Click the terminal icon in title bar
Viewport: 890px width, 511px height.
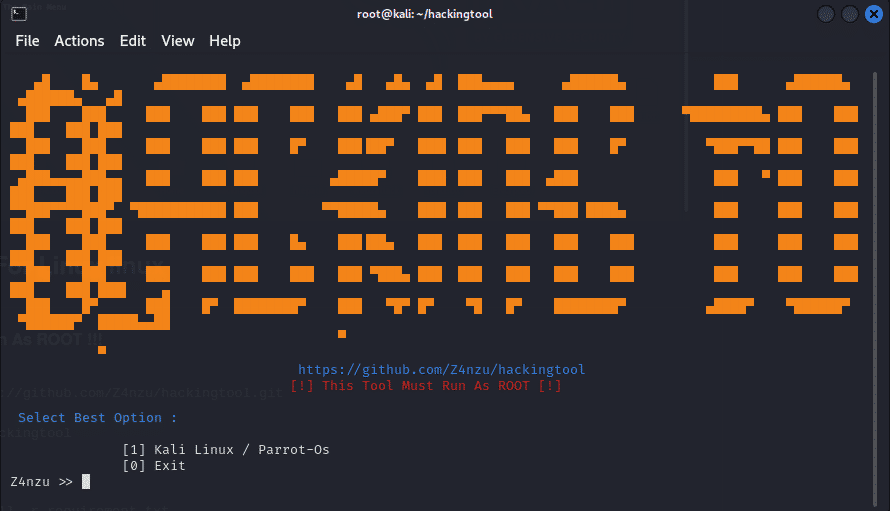(x=19, y=14)
